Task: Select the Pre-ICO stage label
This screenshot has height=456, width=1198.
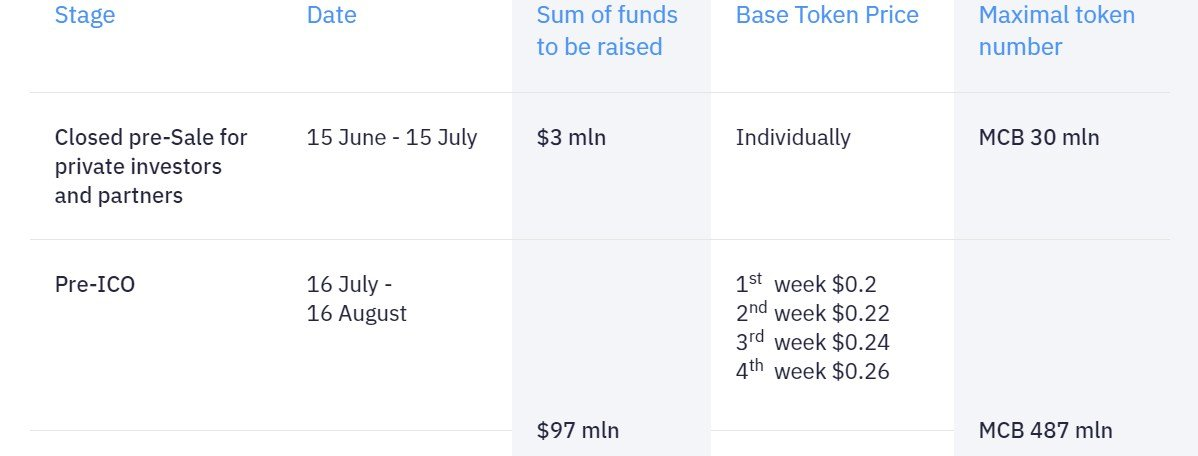Action: 95,284
